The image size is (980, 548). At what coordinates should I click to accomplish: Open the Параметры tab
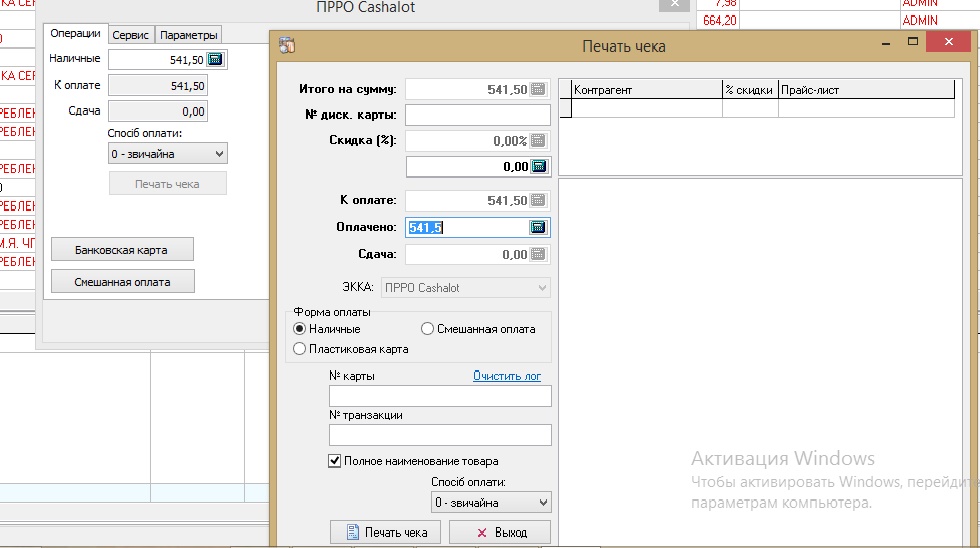[189, 35]
